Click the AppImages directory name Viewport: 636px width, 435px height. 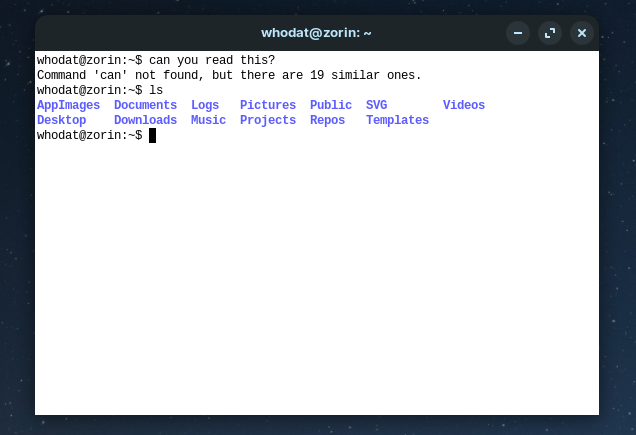69,105
